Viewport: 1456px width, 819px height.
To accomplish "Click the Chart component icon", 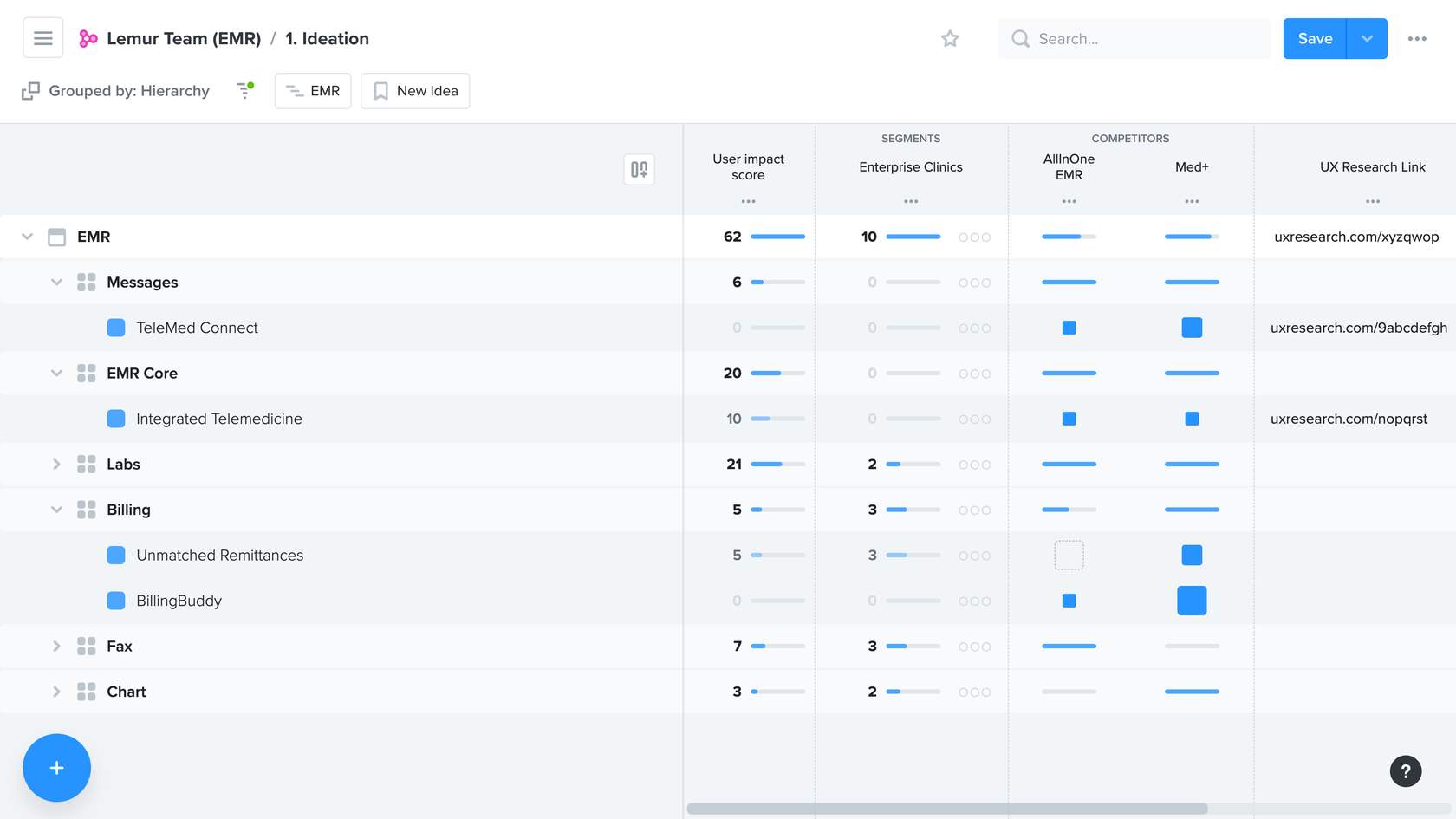I will [x=86, y=692].
